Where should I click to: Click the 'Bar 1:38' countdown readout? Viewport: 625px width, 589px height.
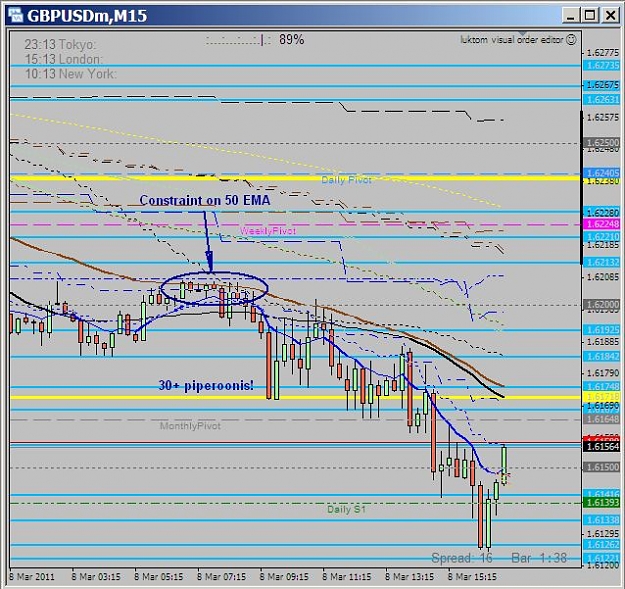(x=539, y=558)
